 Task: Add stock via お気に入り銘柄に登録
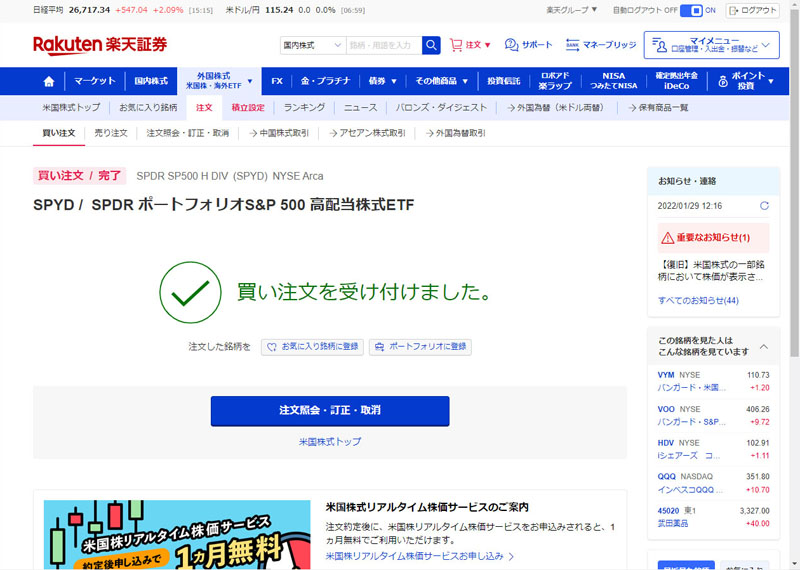[x=312, y=347]
